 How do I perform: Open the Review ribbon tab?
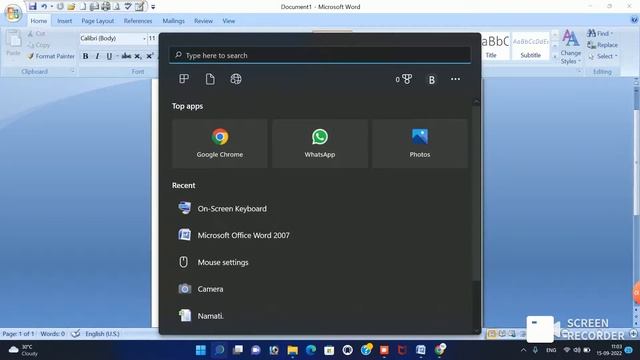(203, 21)
